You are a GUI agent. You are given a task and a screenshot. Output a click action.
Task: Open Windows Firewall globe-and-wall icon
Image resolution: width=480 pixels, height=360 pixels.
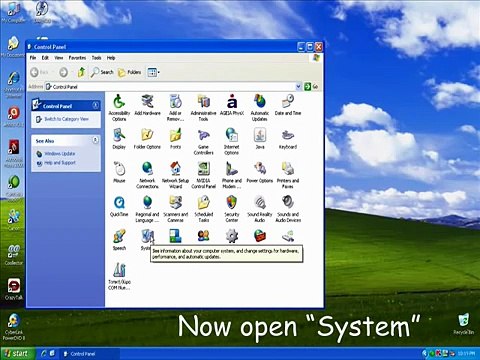260,236
